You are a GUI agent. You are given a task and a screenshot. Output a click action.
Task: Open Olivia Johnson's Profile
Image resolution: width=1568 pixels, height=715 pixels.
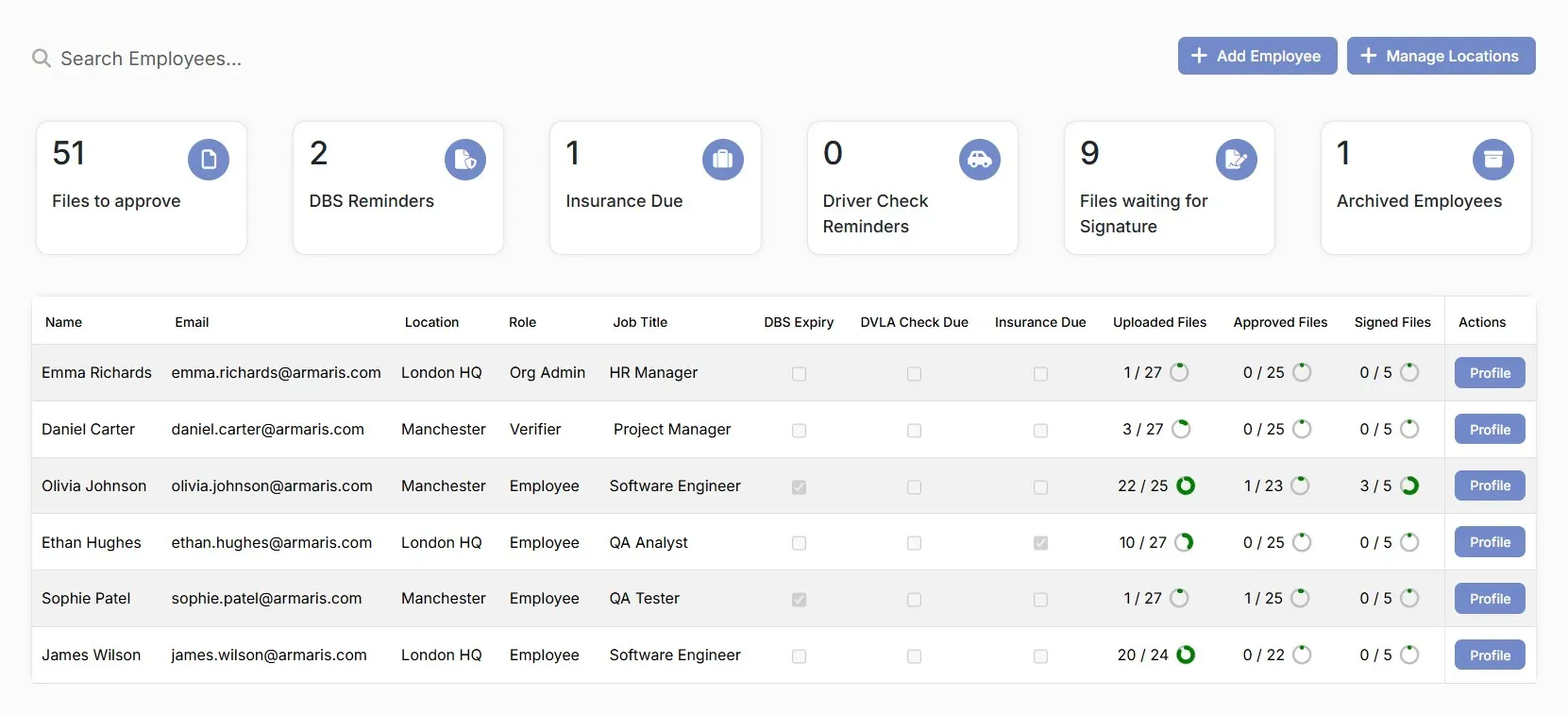(1490, 485)
